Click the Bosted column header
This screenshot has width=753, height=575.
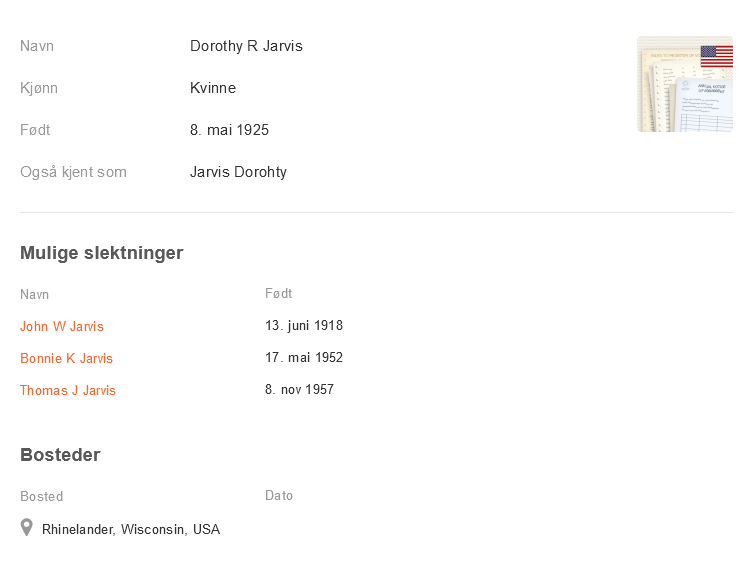(x=41, y=497)
